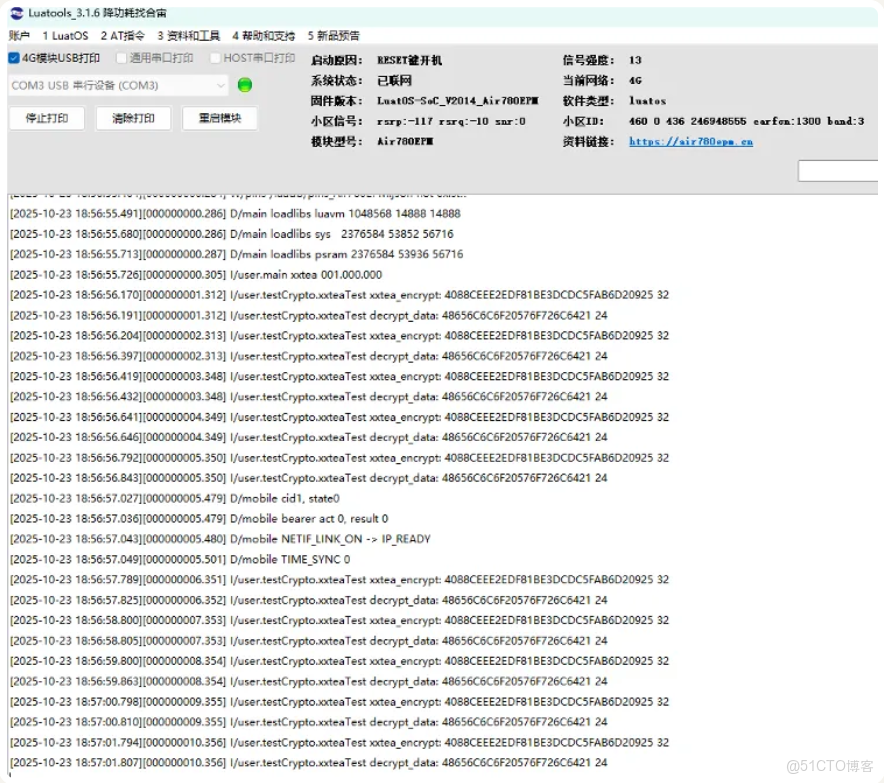Click the decrypt_data log line at 18:57:01.807
Viewport: 884px width, 783px height.
click(x=309, y=763)
